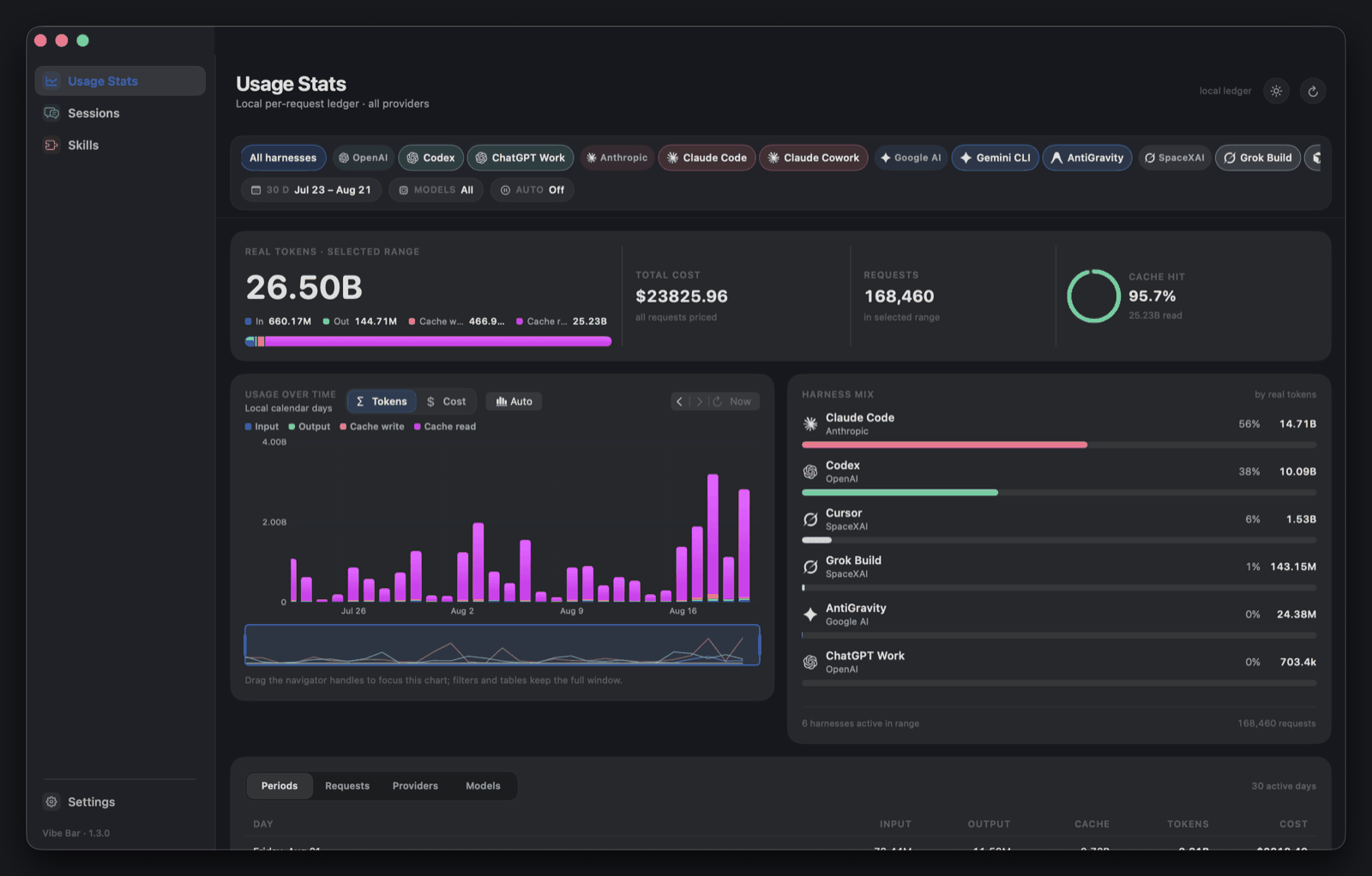Switch to the Requests tab
The image size is (1372, 876).
tap(347, 786)
